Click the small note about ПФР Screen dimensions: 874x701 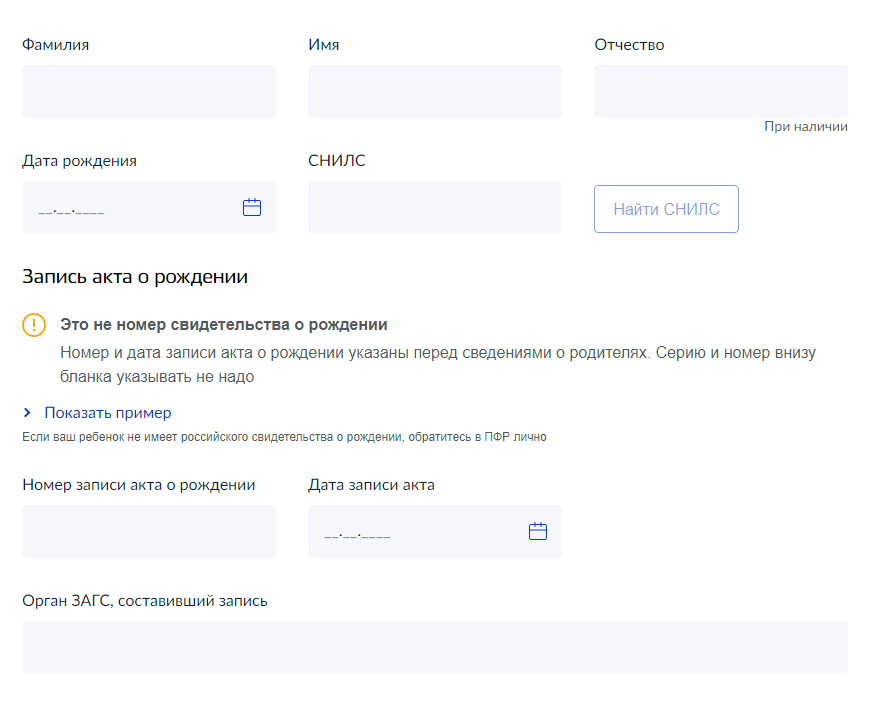tap(284, 437)
